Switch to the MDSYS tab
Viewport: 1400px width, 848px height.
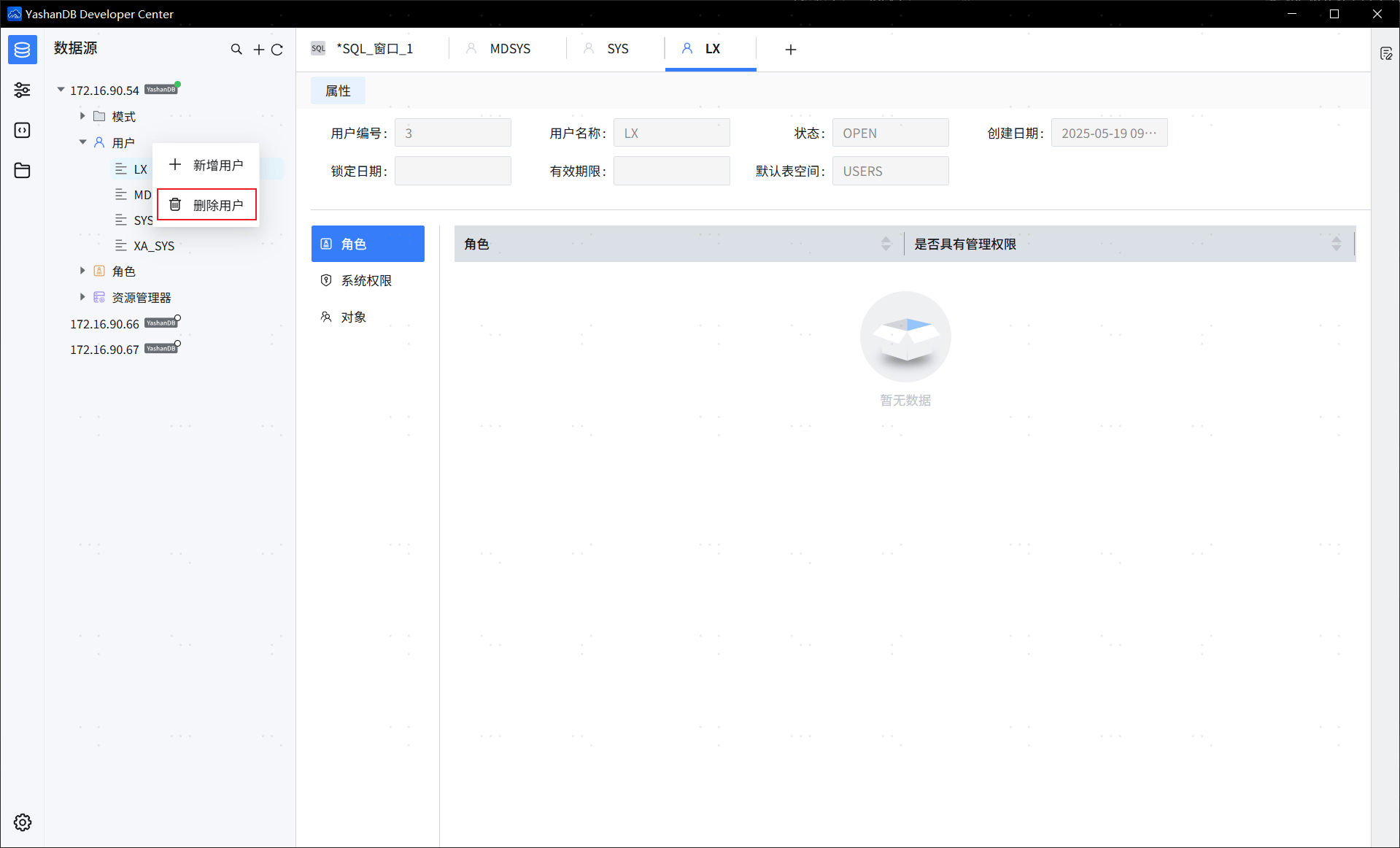click(509, 49)
